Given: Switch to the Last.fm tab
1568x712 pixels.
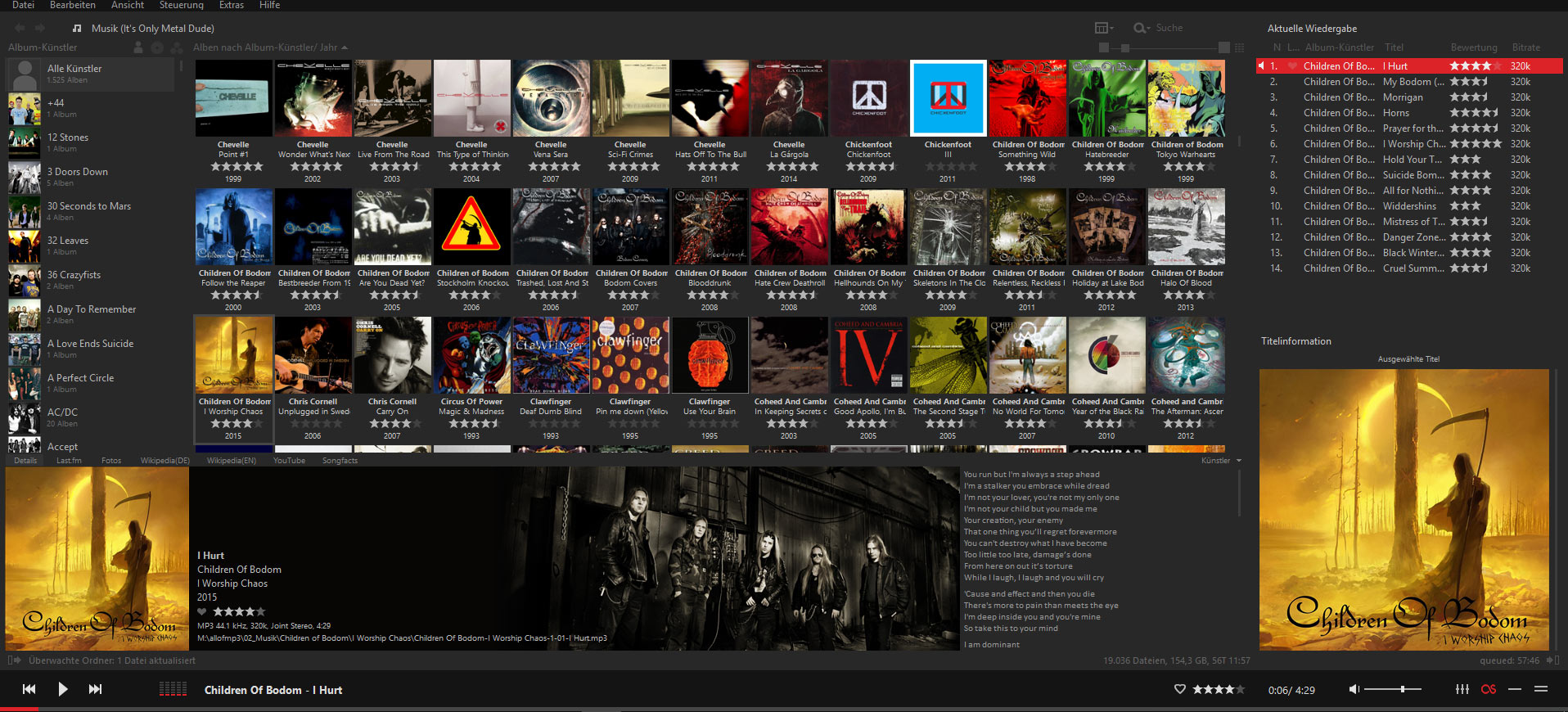Looking at the screenshot, I should click(x=69, y=461).
